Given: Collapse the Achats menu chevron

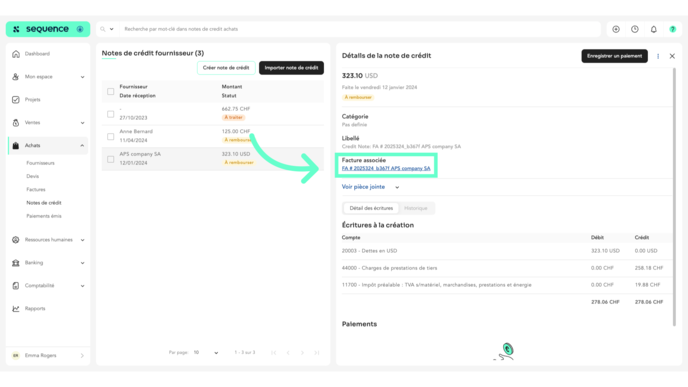Looking at the screenshot, I should click(x=82, y=146).
